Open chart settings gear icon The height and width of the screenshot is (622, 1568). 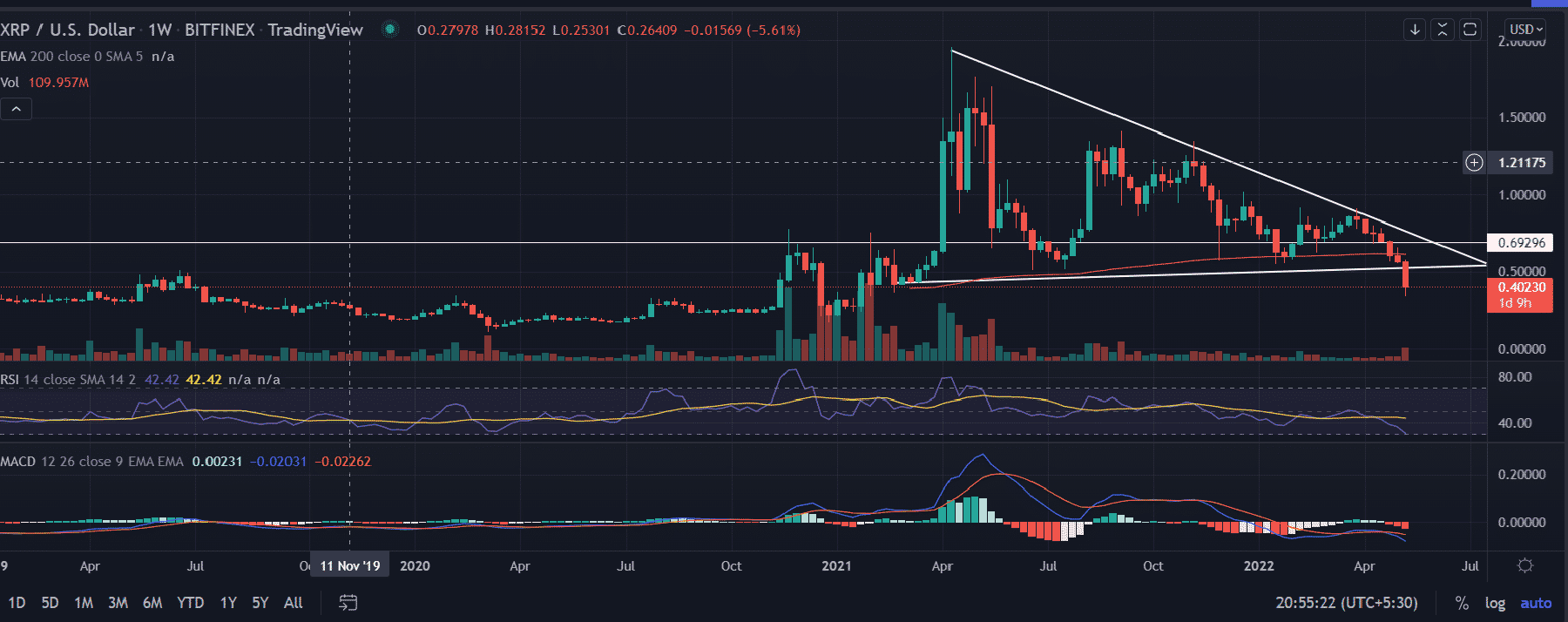(x=1524, y=566)
